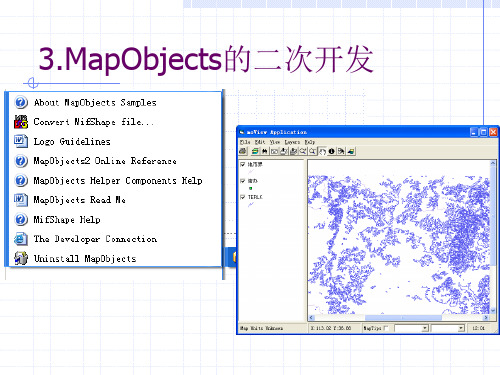This screenshot has width=500, height=375.
Task: Select the Identify tool black circle icon
Action: click(x=332, y=151)
